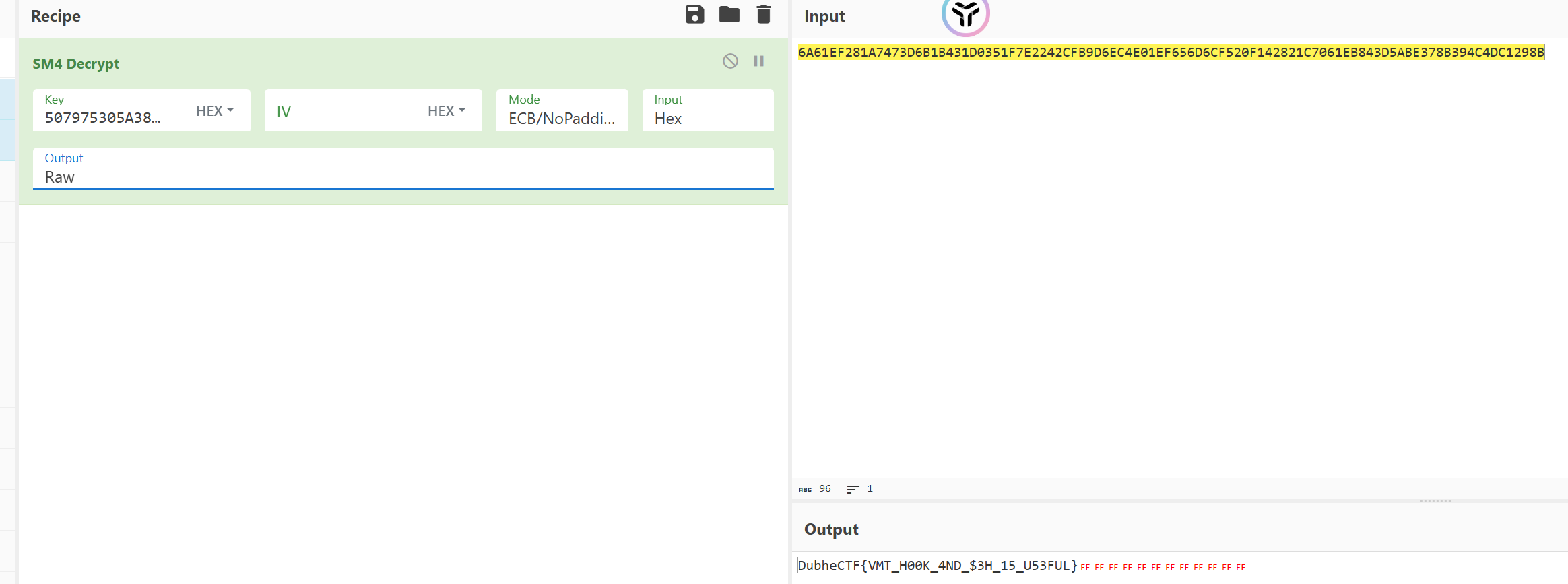Click the Output pane header
The image size is (1568, 584).
click(x=831, y=529)
